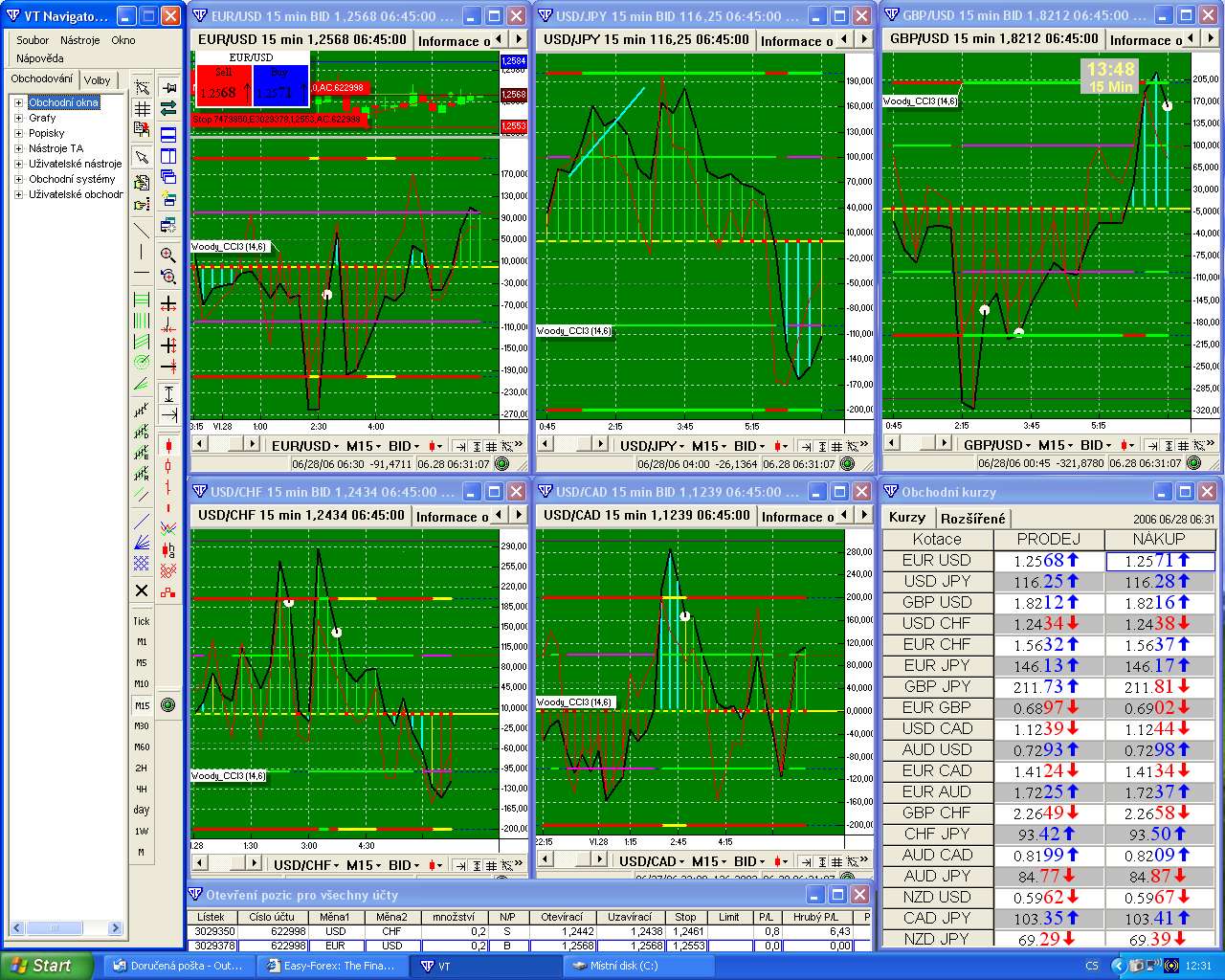This screenshot has height=980, width=1225.
Task: Select the green concentric circles tool
Action: 142,363
